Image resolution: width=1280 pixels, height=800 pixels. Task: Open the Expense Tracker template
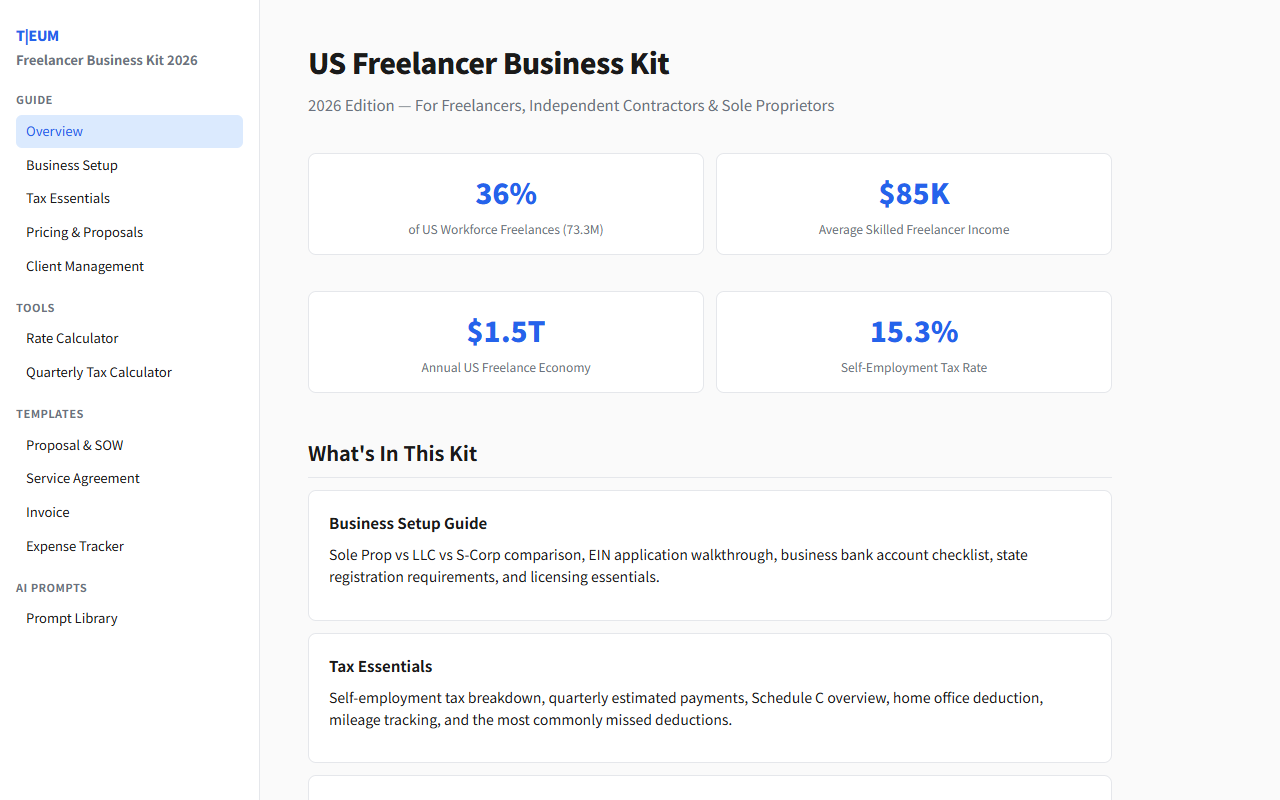point(74,546)
